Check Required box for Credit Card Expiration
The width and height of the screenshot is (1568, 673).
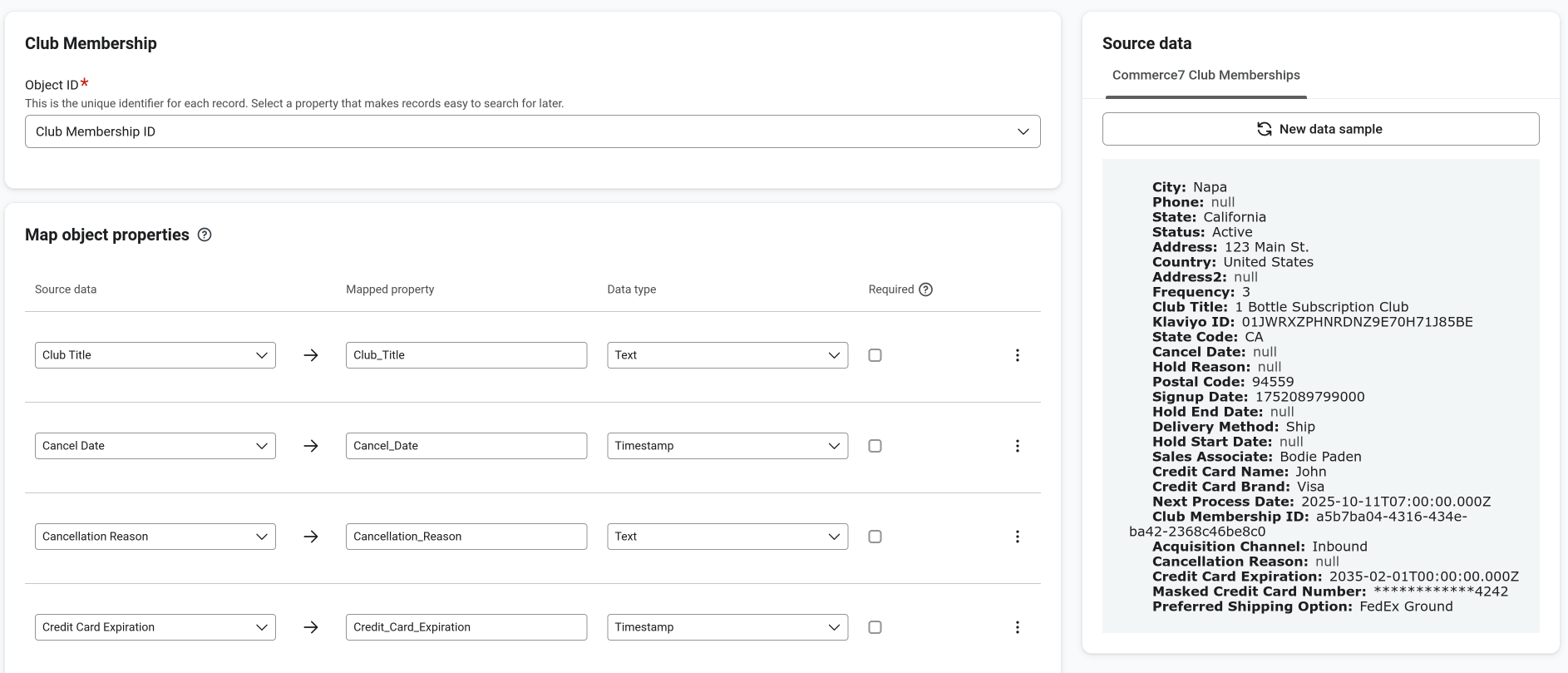[875, 627]
